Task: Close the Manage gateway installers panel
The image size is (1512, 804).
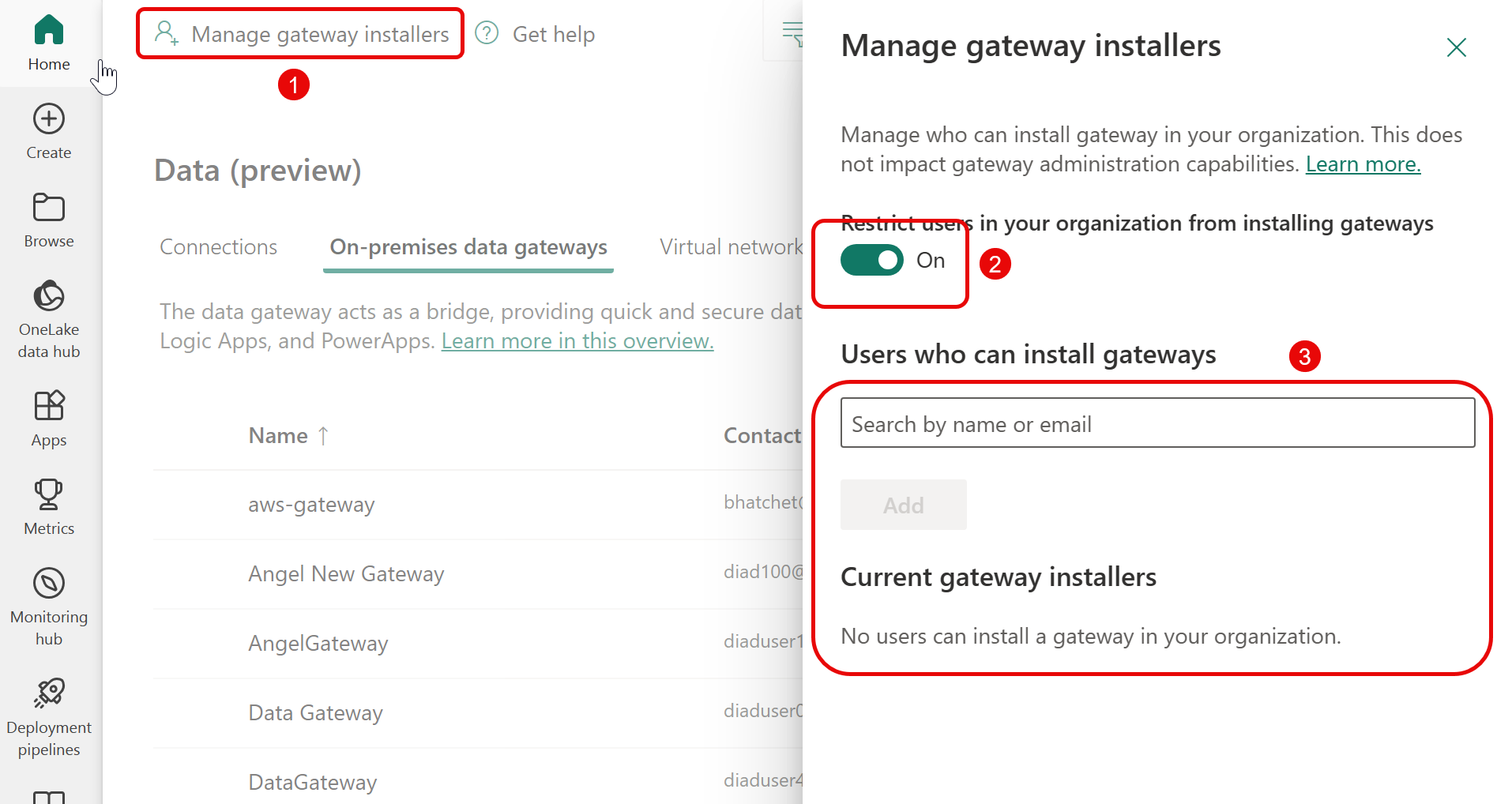Action: point(1455,47)
